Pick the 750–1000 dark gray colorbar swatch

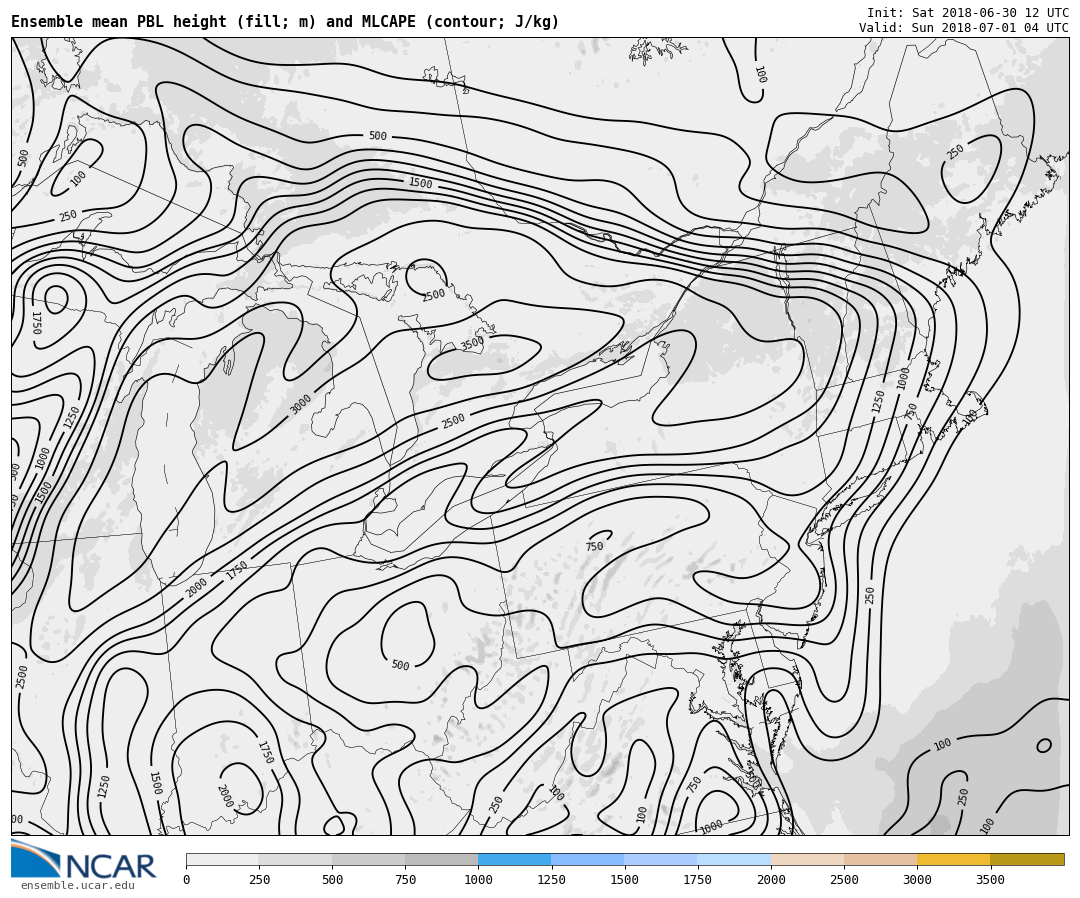click(442, 859)
